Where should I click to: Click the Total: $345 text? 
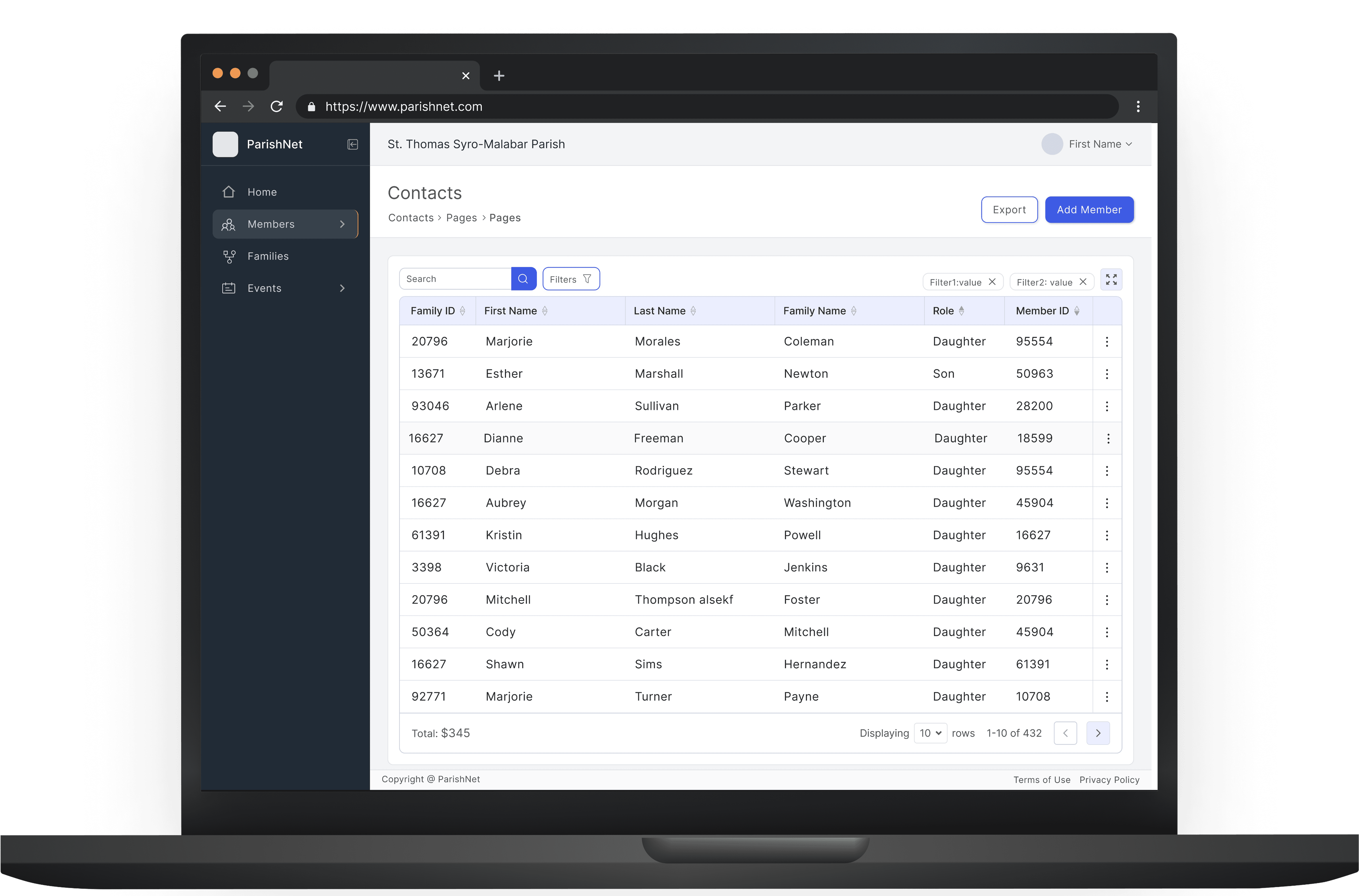441,733
